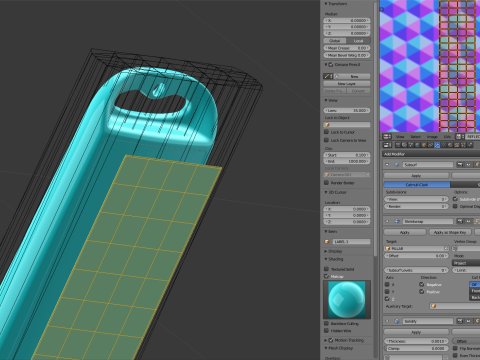The image size is (480, 360).
Task: Uncheck Positive direction in Shrinkwrap
Action: tap(422, 292)
